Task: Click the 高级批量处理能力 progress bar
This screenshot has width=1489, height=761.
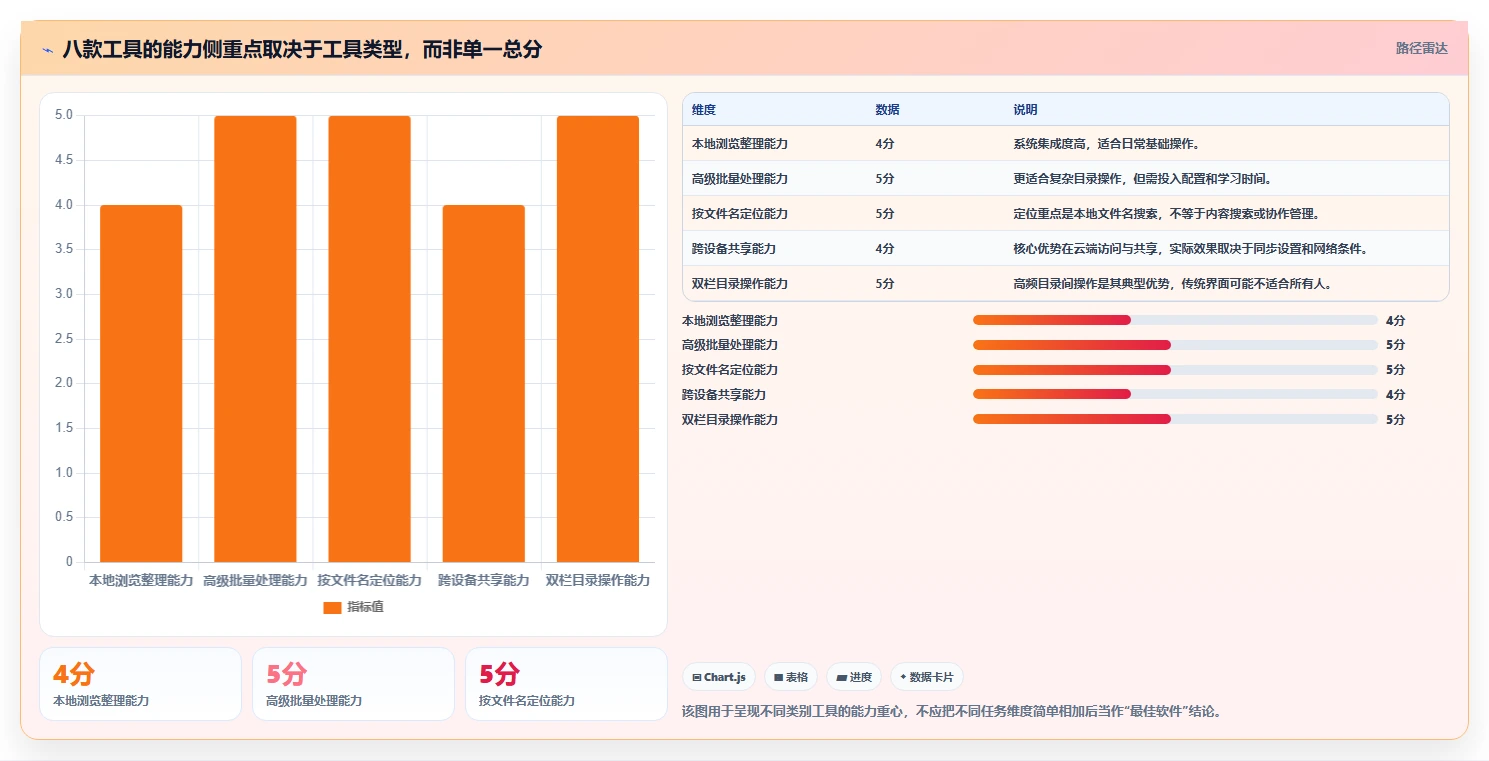Action: point(1175,345)
